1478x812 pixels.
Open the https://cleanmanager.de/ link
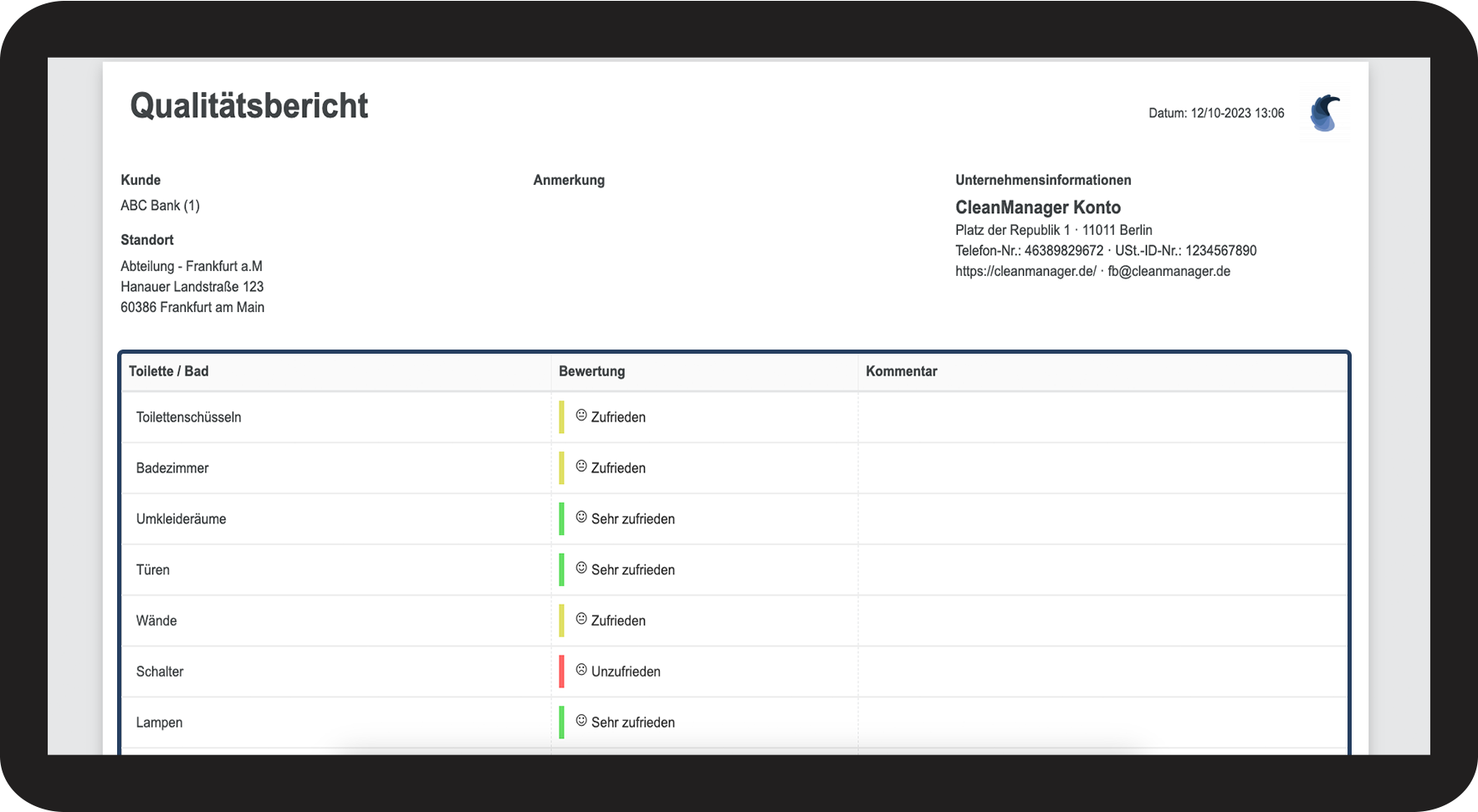1025,272
